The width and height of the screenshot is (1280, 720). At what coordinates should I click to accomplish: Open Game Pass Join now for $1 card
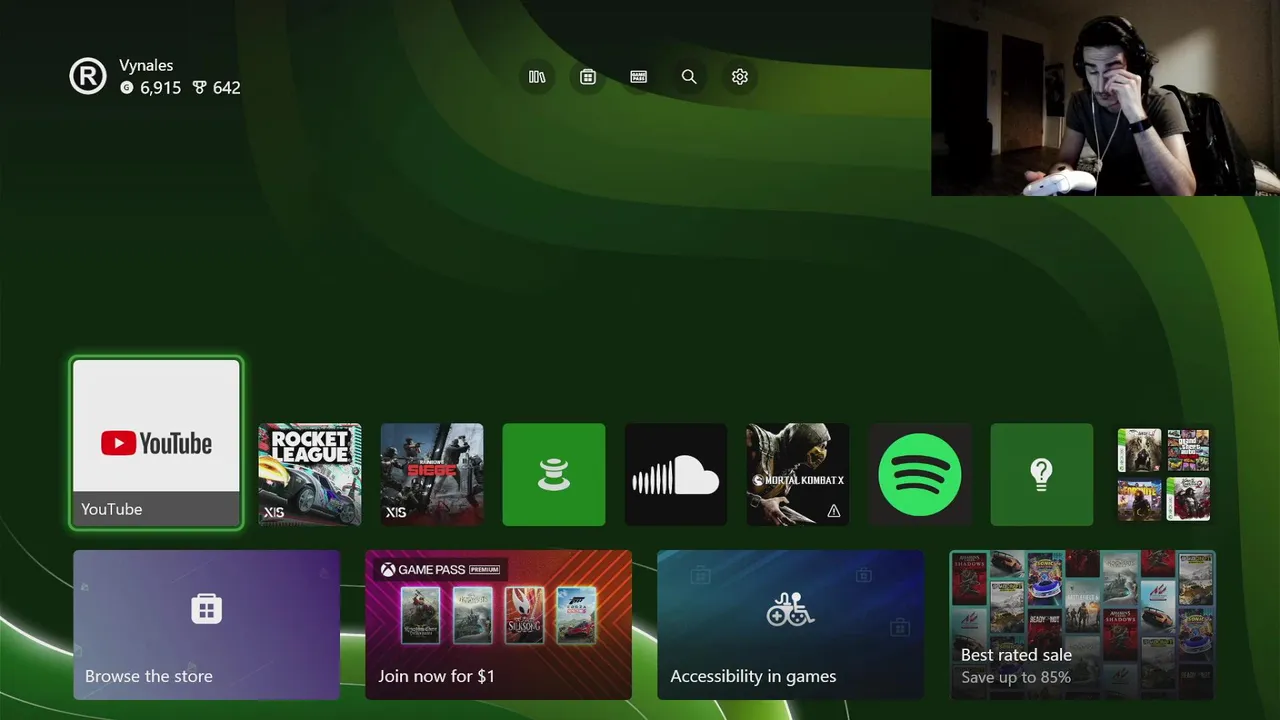coord(498,625)
